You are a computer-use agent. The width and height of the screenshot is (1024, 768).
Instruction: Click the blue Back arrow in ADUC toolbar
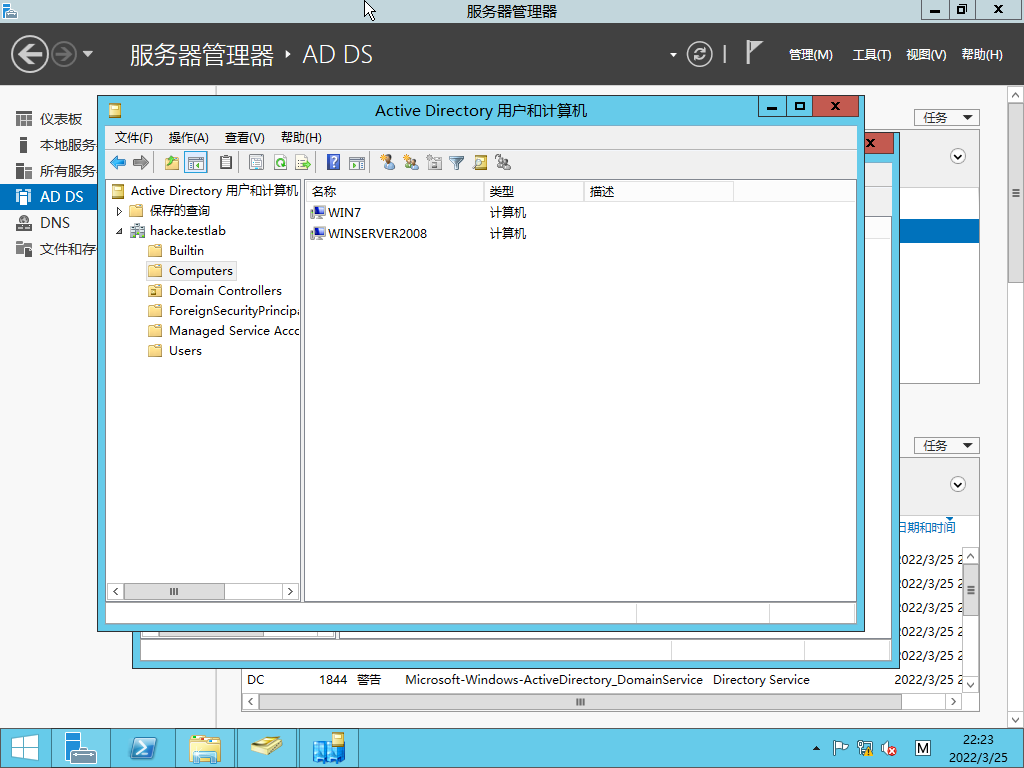(x=118, y=163)
